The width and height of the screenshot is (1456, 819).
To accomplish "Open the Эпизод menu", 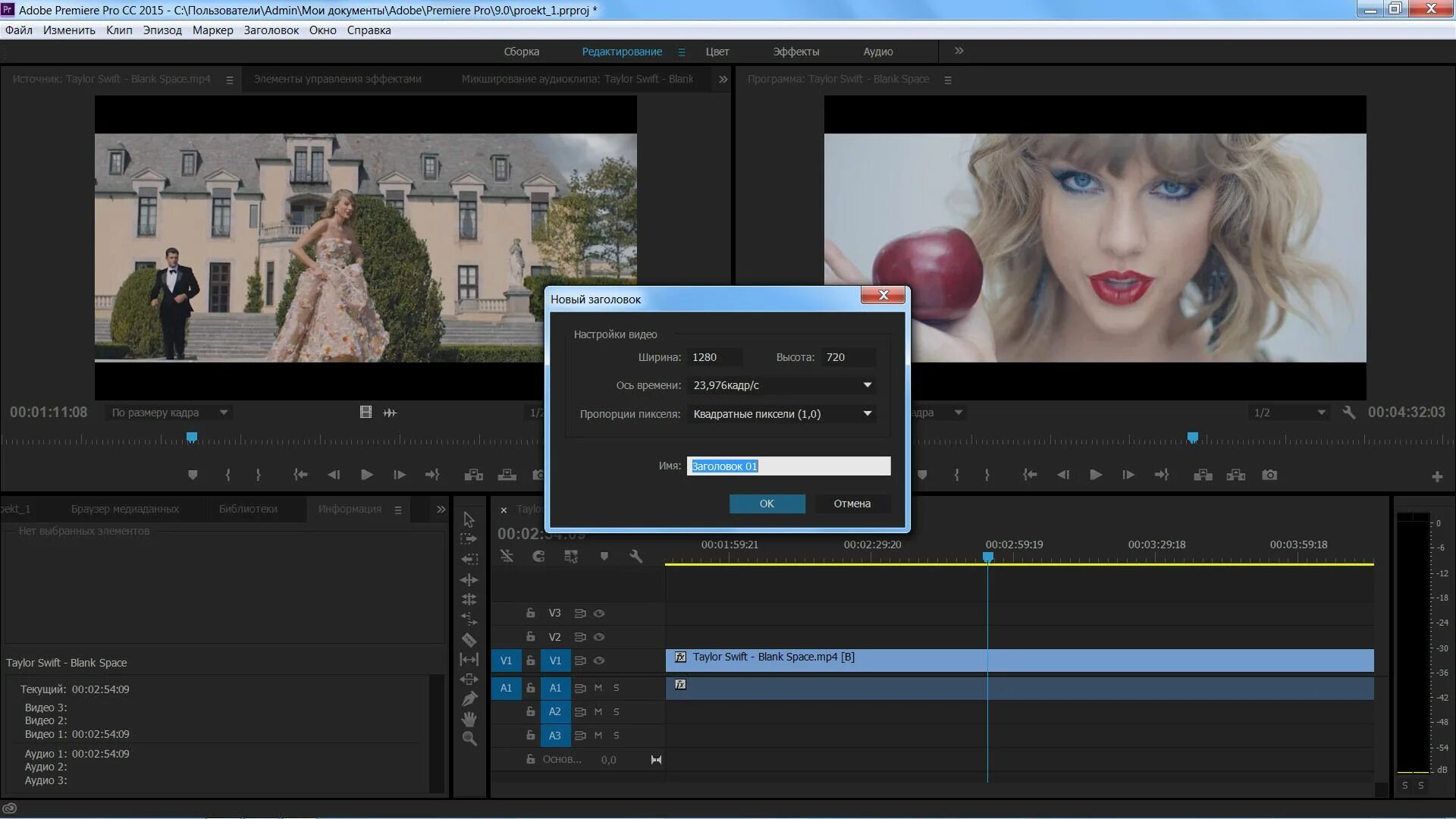I will click(x=162, y=30).
